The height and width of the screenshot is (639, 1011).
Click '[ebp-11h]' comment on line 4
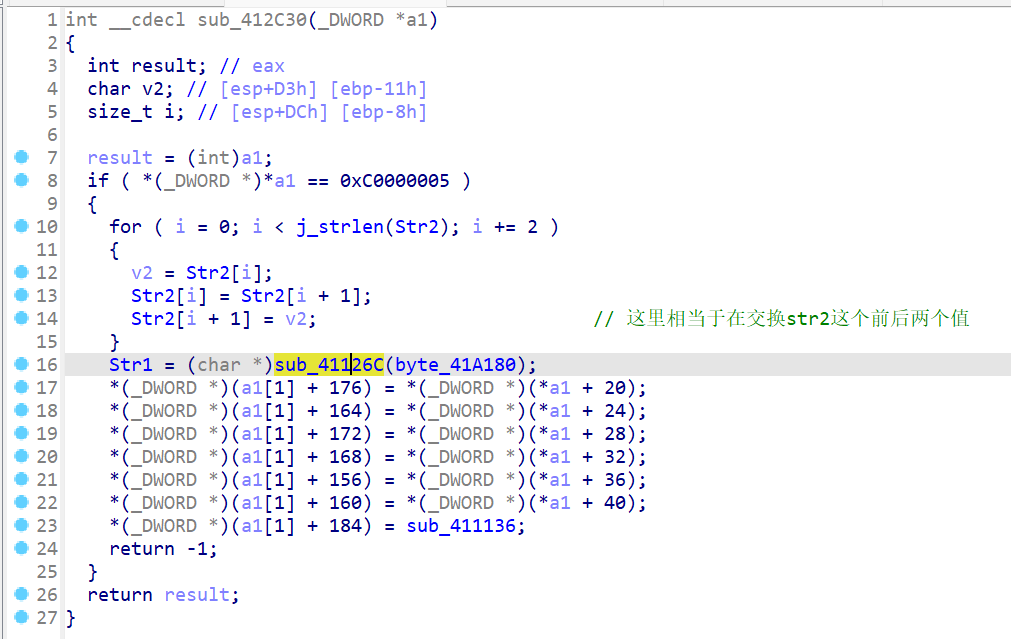[378, 89]
